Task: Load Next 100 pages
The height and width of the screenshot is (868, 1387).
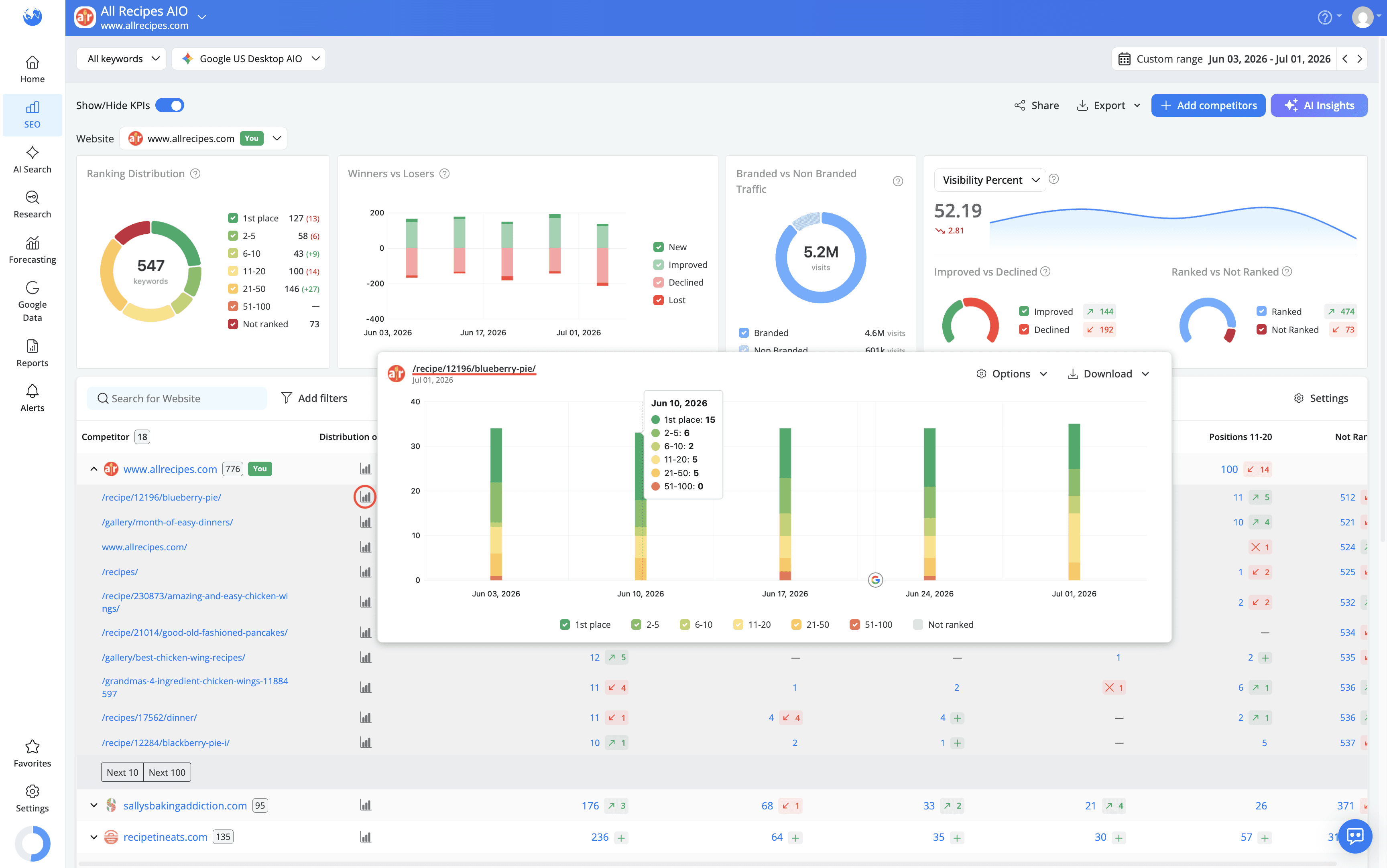Action: (x=167, y=772)
